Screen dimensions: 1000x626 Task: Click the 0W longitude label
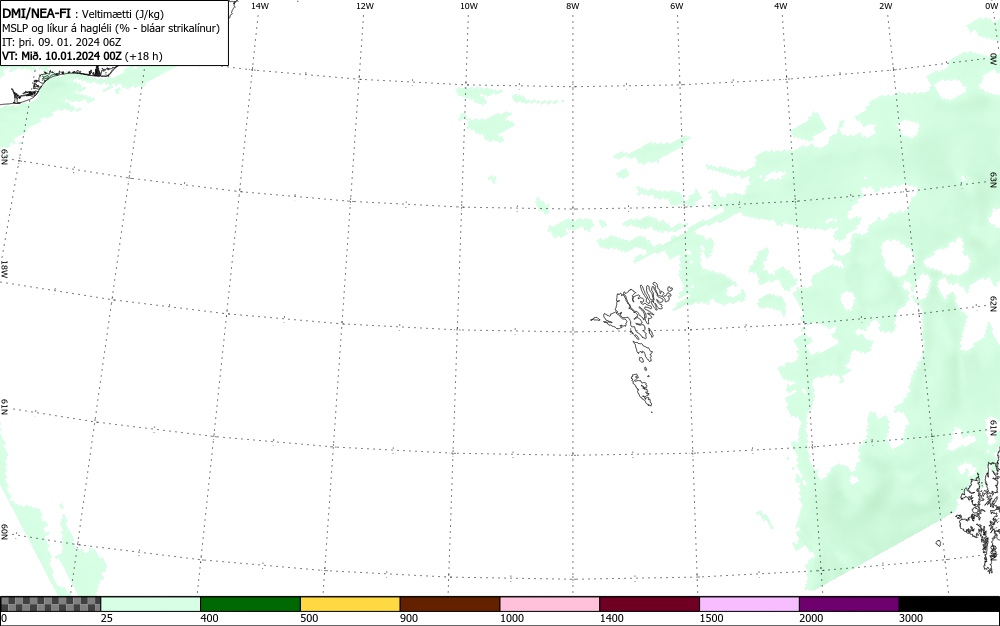tap(992, 6)
